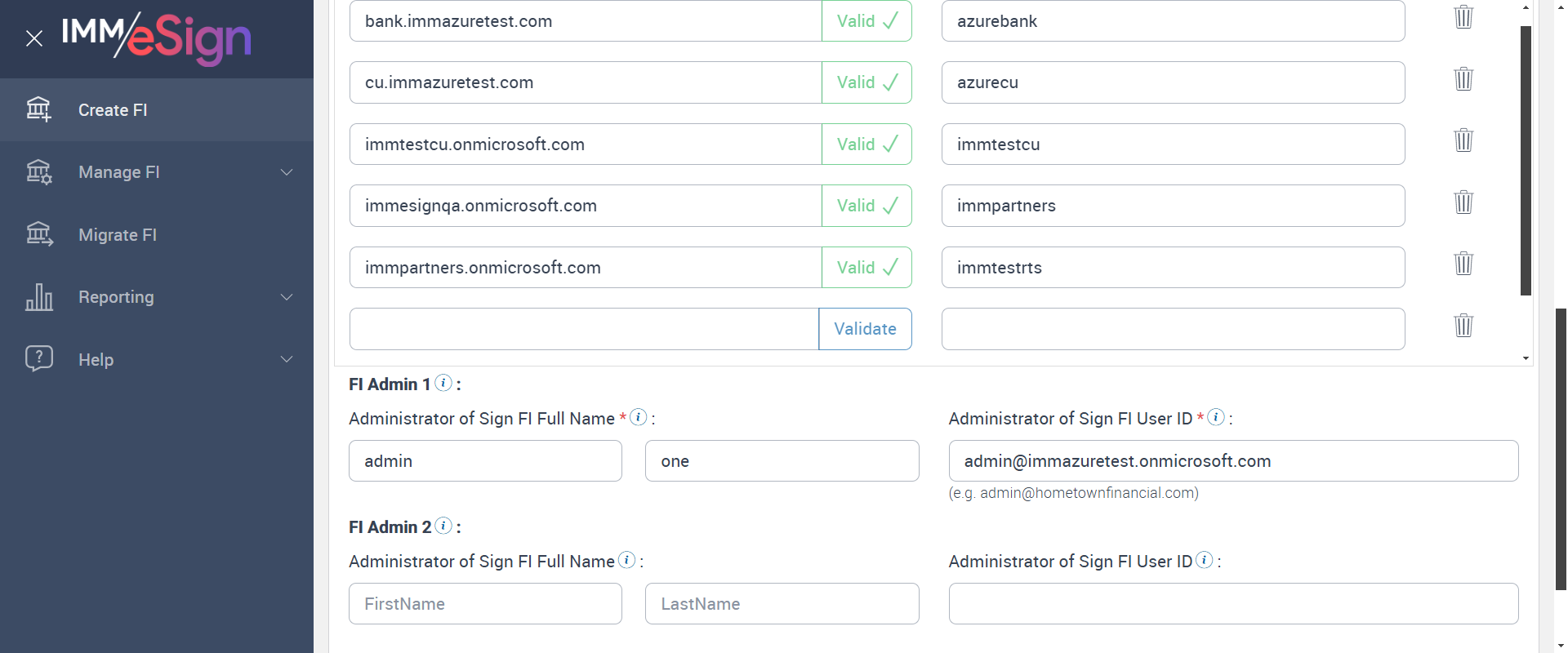Go to Migrate FI

(118, 235)
